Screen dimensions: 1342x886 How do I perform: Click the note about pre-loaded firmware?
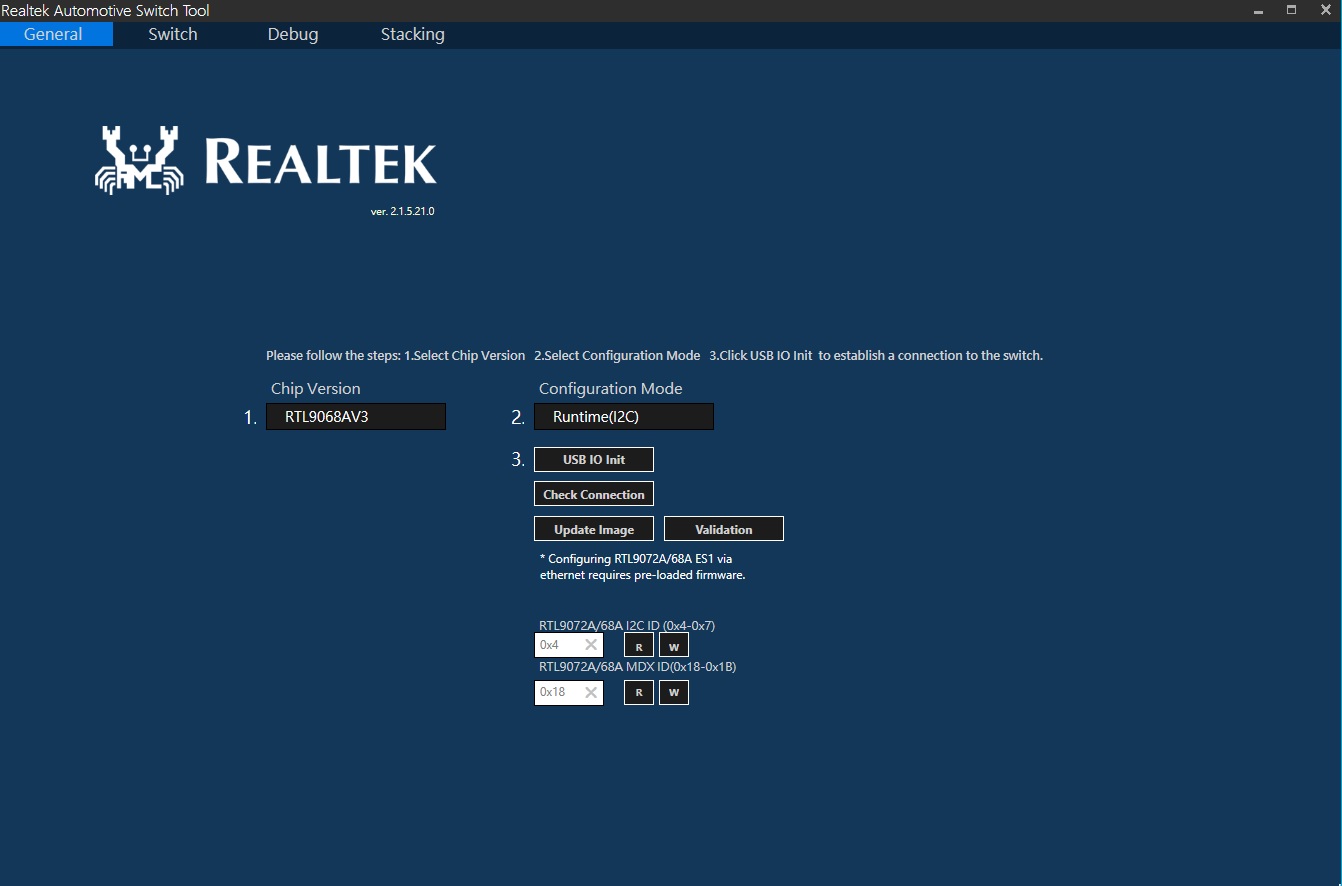[x=642, y=567]
